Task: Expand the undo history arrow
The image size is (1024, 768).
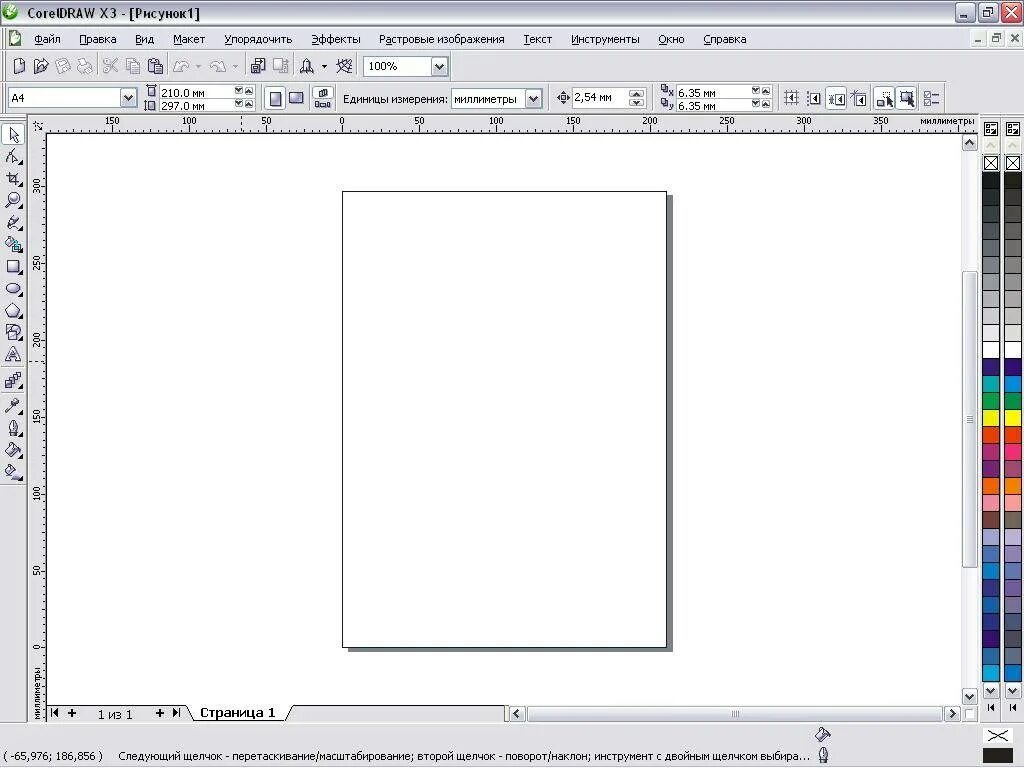Action: [199, 66]
